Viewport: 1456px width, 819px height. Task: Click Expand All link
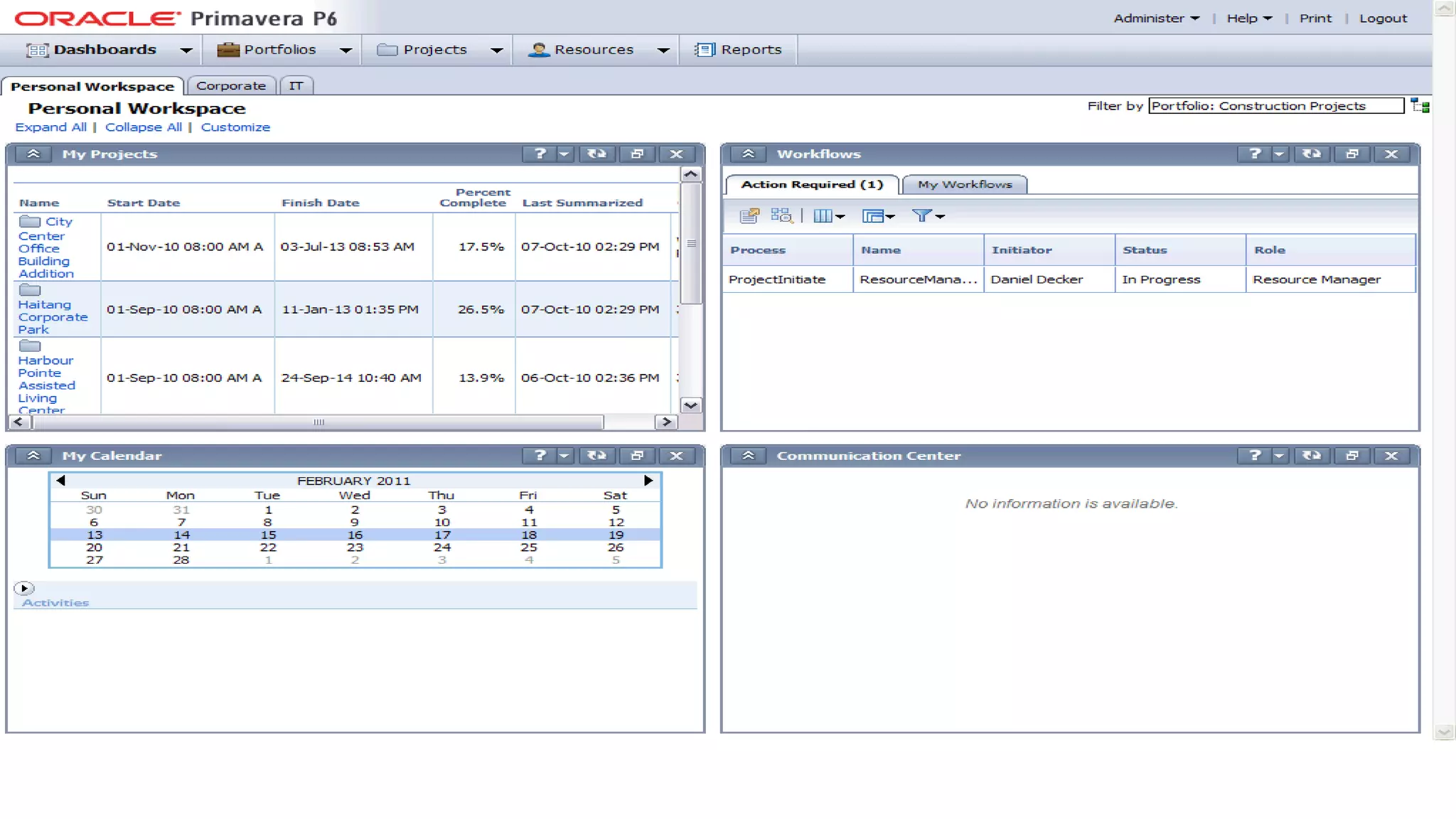click(x=51, y=127)
